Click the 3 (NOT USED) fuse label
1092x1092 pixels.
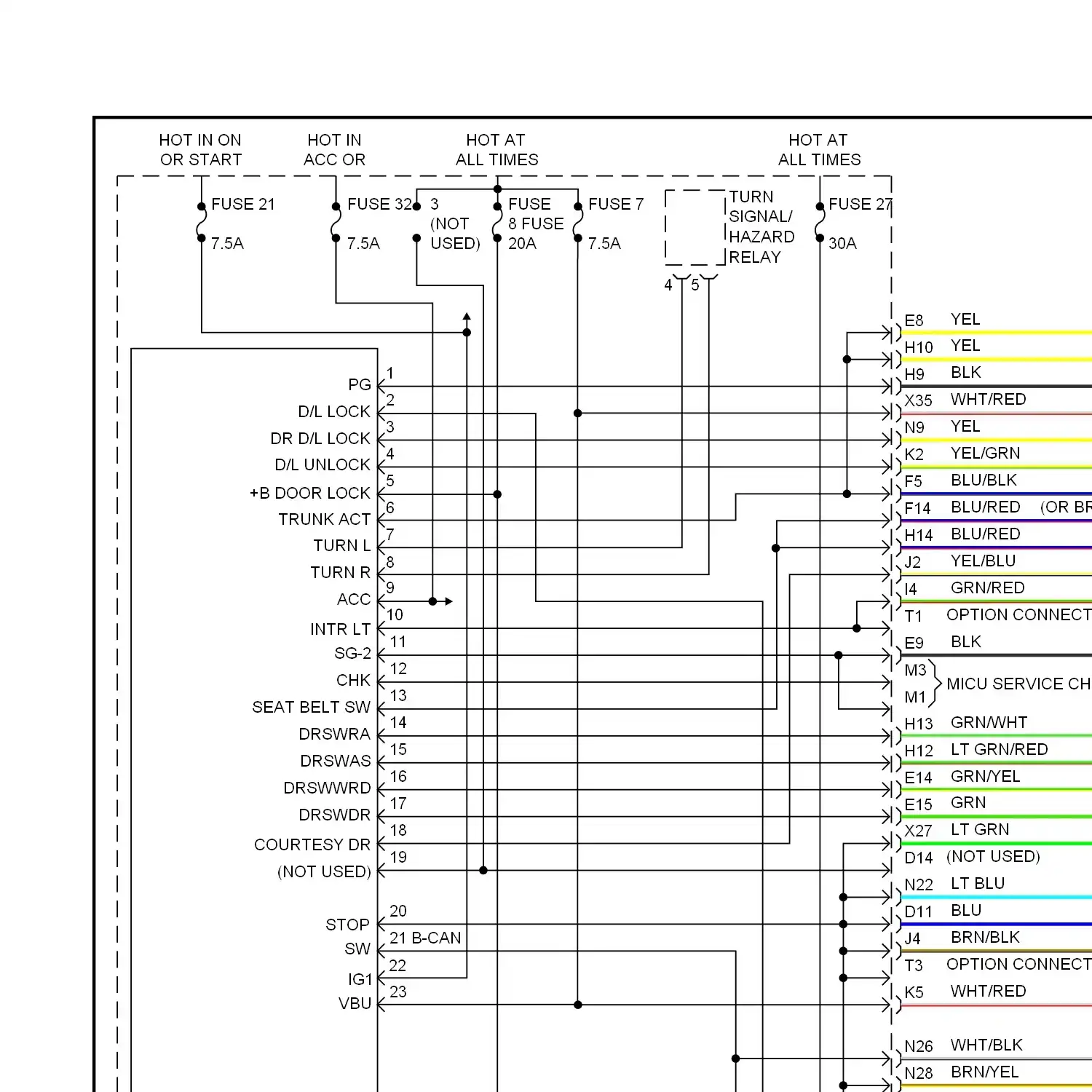tap(455, 224)
